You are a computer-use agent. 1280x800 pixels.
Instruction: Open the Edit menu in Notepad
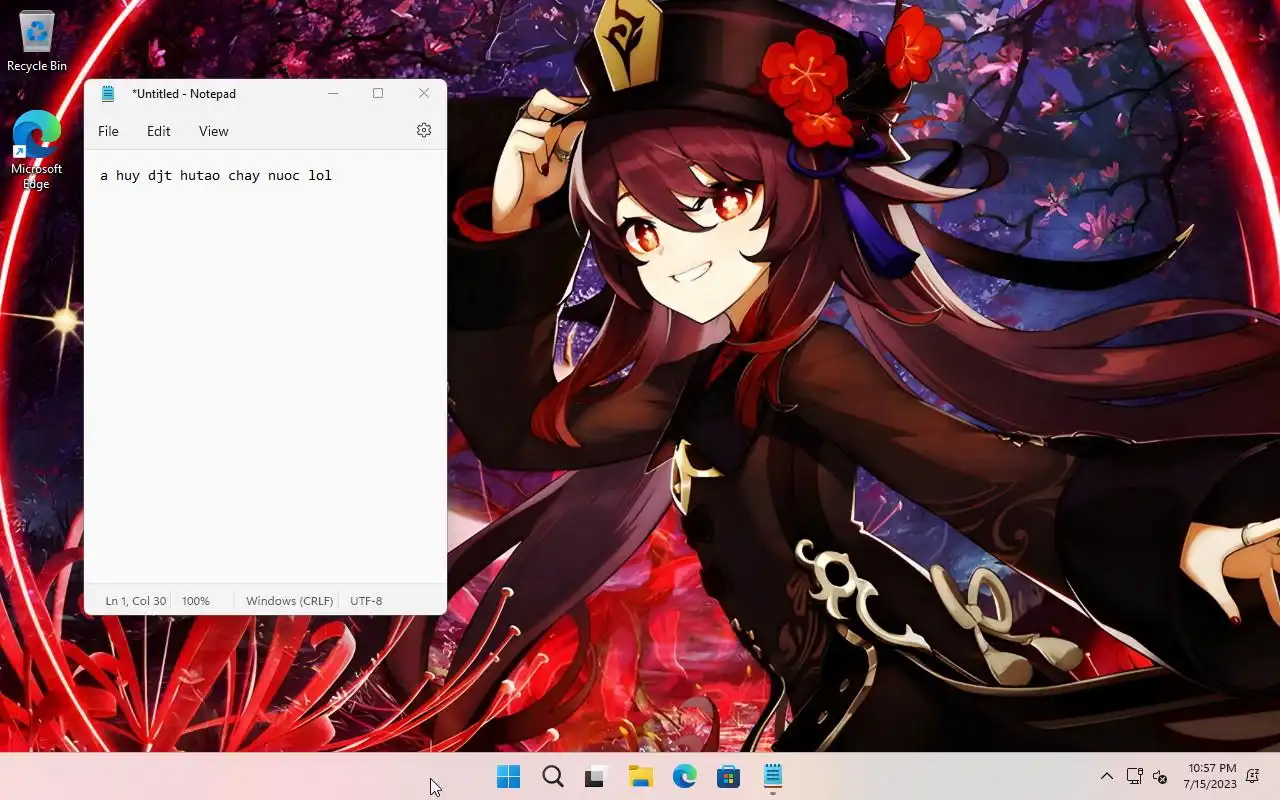click(x=158, y=131)
